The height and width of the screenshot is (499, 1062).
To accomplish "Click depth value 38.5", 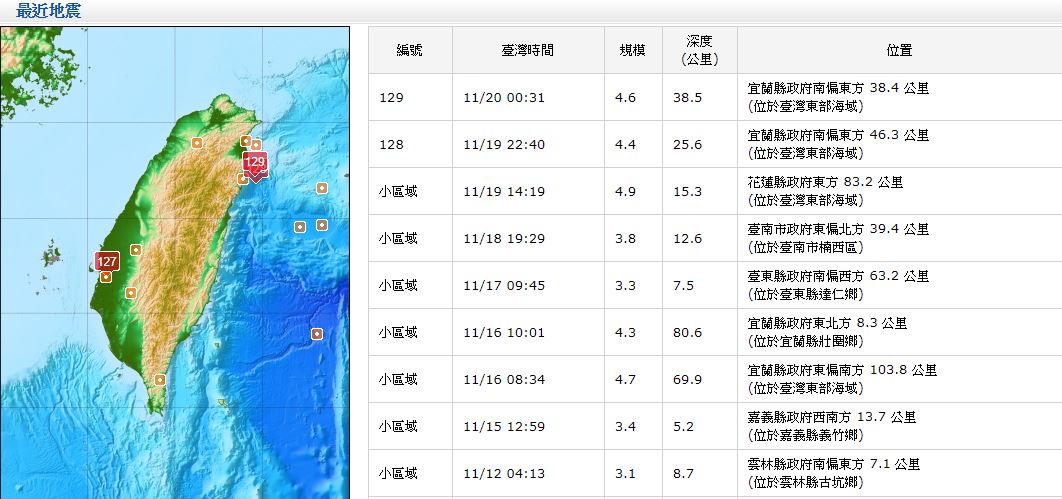I will 687,97.
